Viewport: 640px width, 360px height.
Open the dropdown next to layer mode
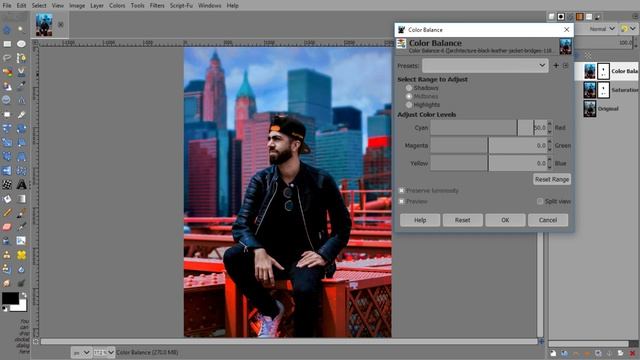(629, 29)
